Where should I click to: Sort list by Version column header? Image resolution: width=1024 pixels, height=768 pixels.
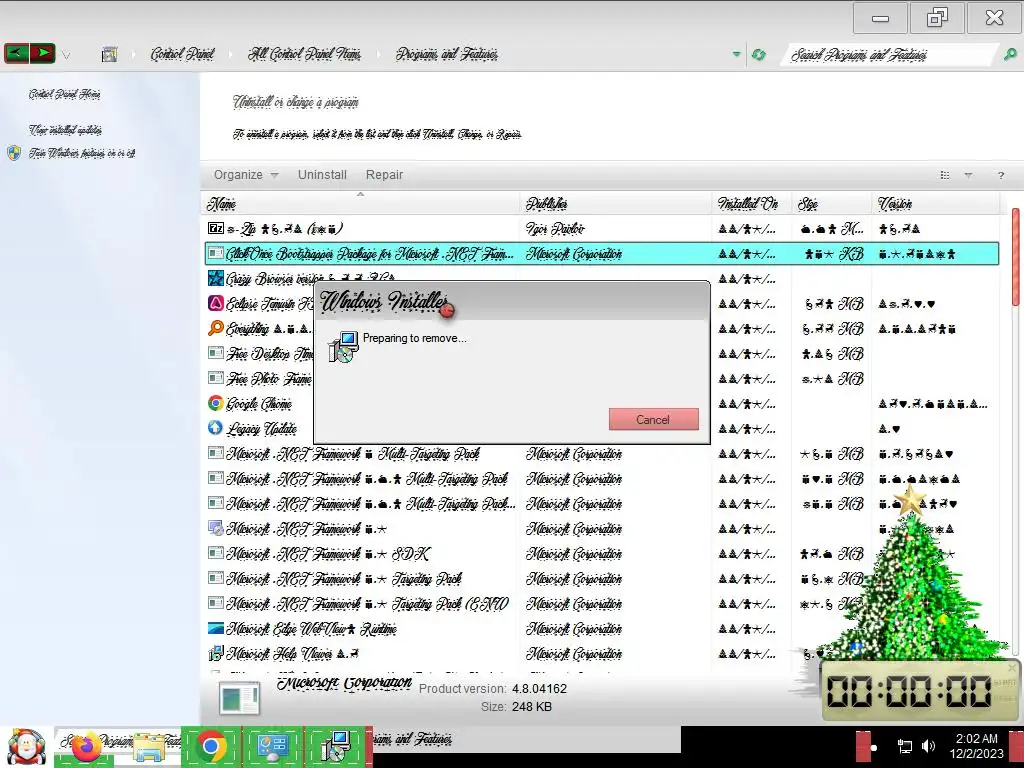pyautogui.click(x=935, y=204)
